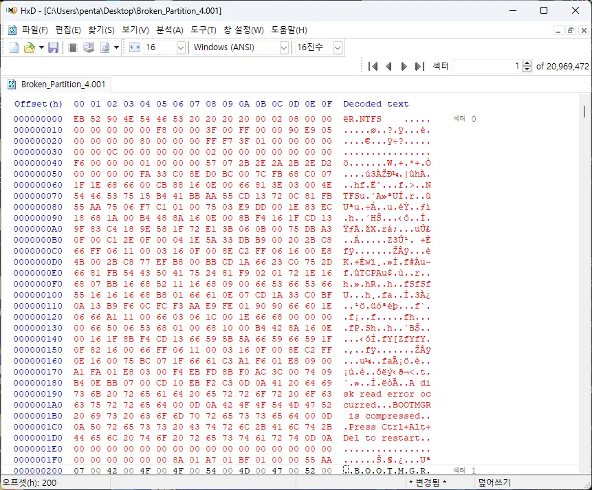Click the HxD document icon in menu bar
Screen dimensions: 592x490
12,30
